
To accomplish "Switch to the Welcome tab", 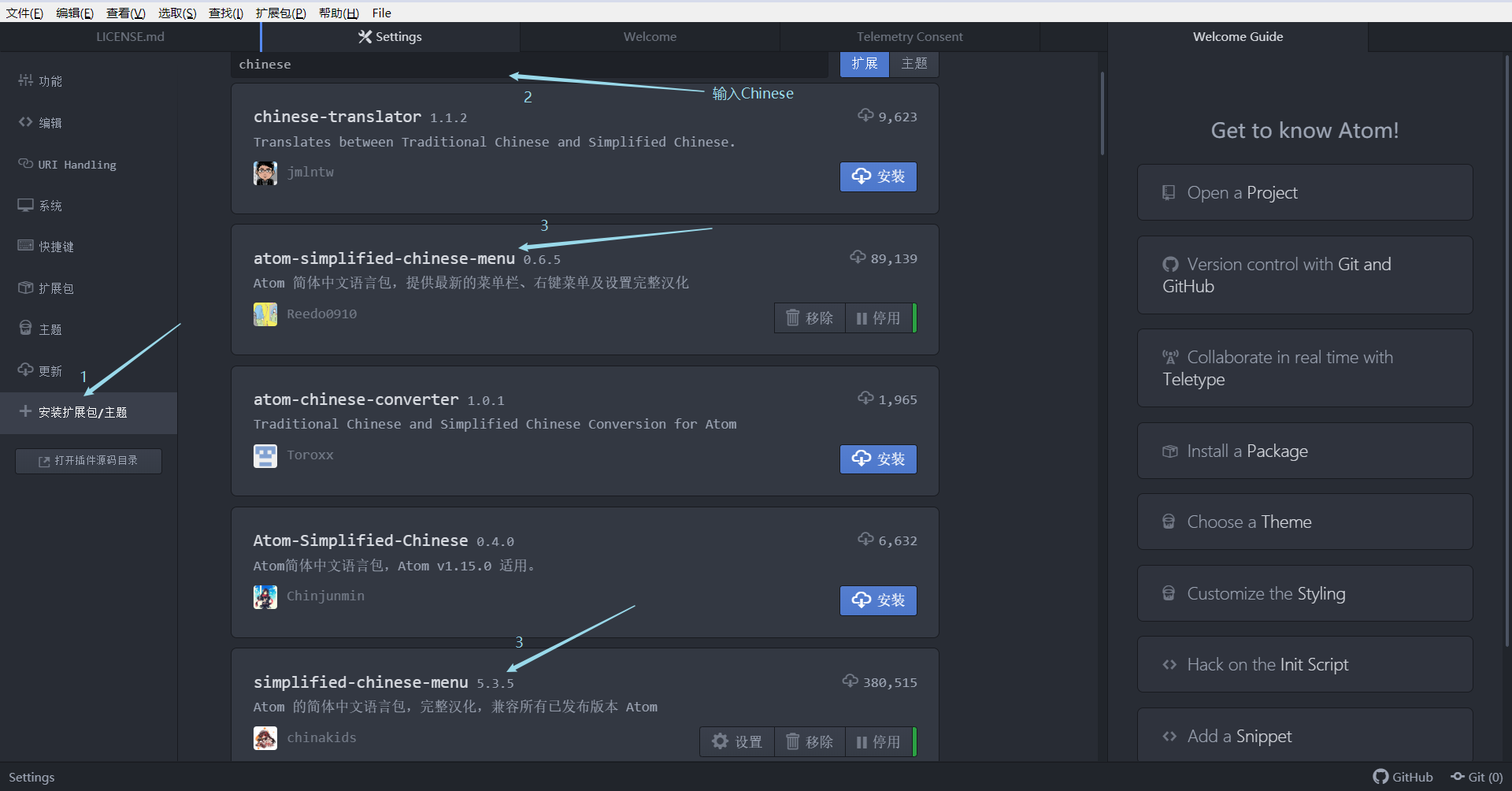I will pos(649,36).
